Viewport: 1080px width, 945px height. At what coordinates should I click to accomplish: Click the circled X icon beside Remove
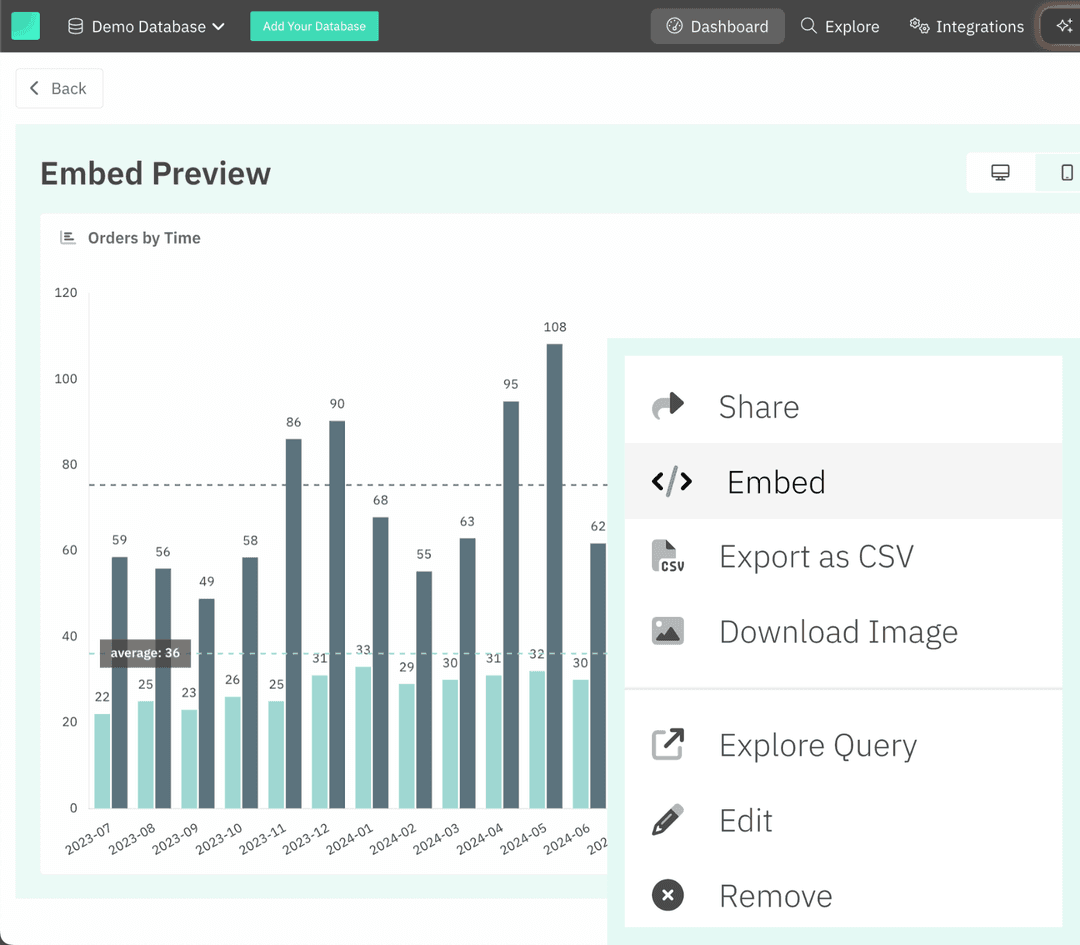tap(668, 895)
